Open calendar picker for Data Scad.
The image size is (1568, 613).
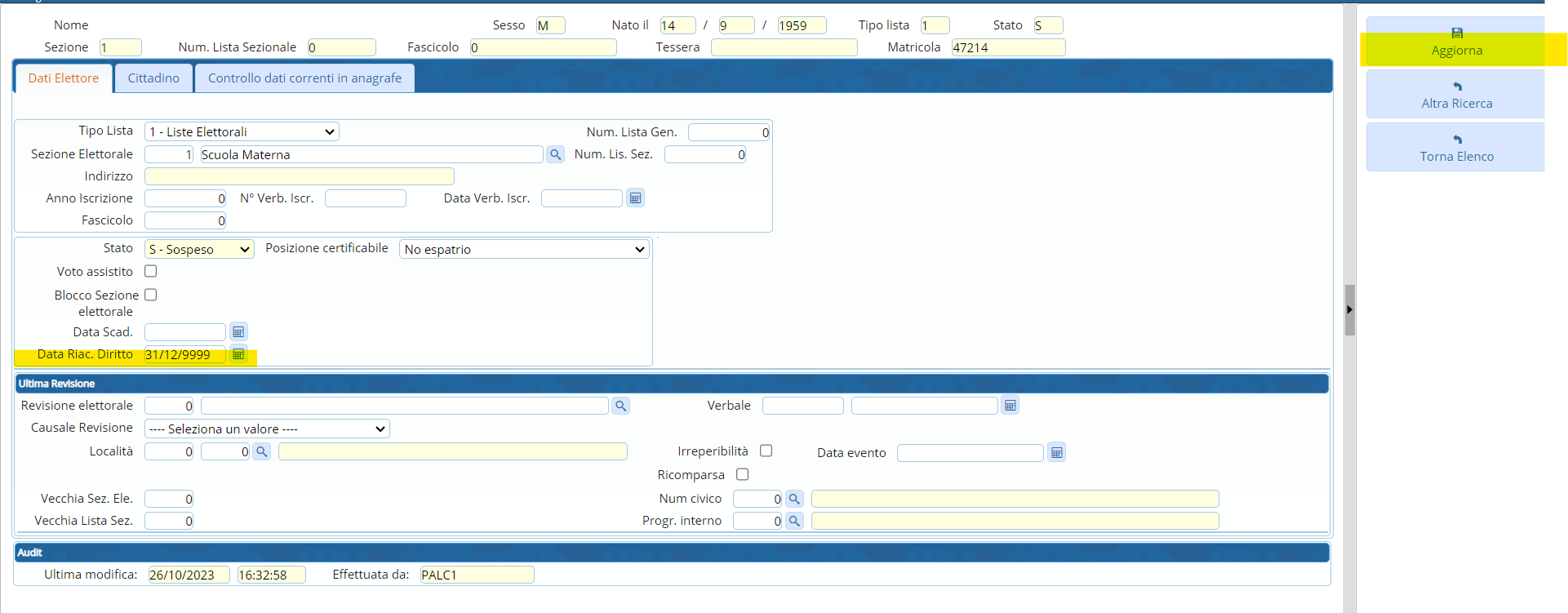point(238,332)
